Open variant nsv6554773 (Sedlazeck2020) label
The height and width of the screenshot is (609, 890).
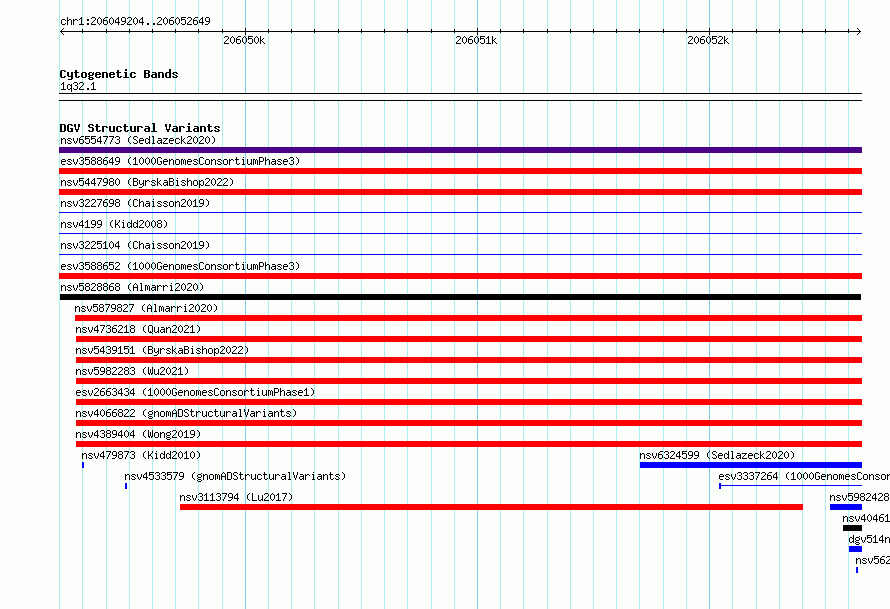click(x=138, y=140)
